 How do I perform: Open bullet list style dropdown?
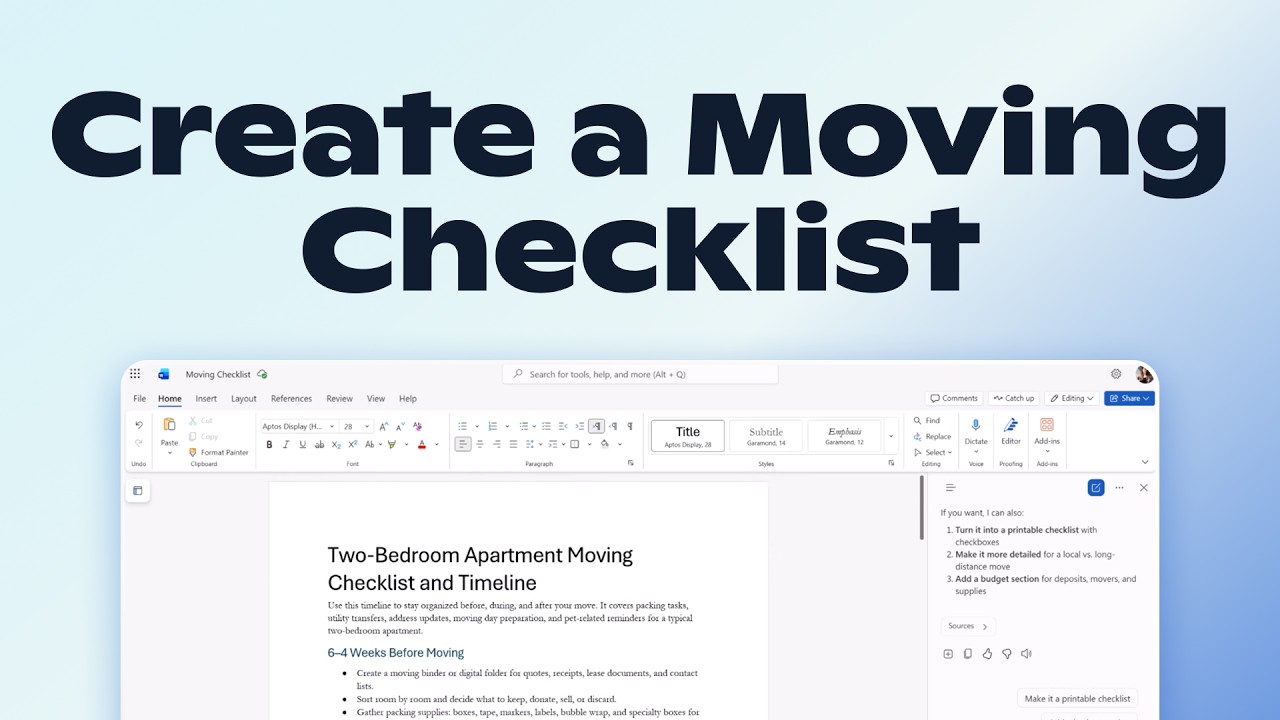[477, 427]
